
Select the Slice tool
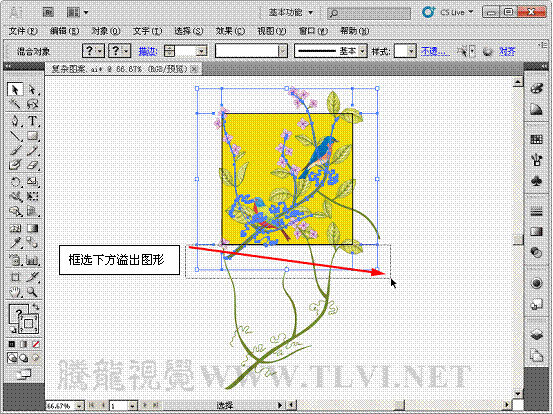pos(32,277)
